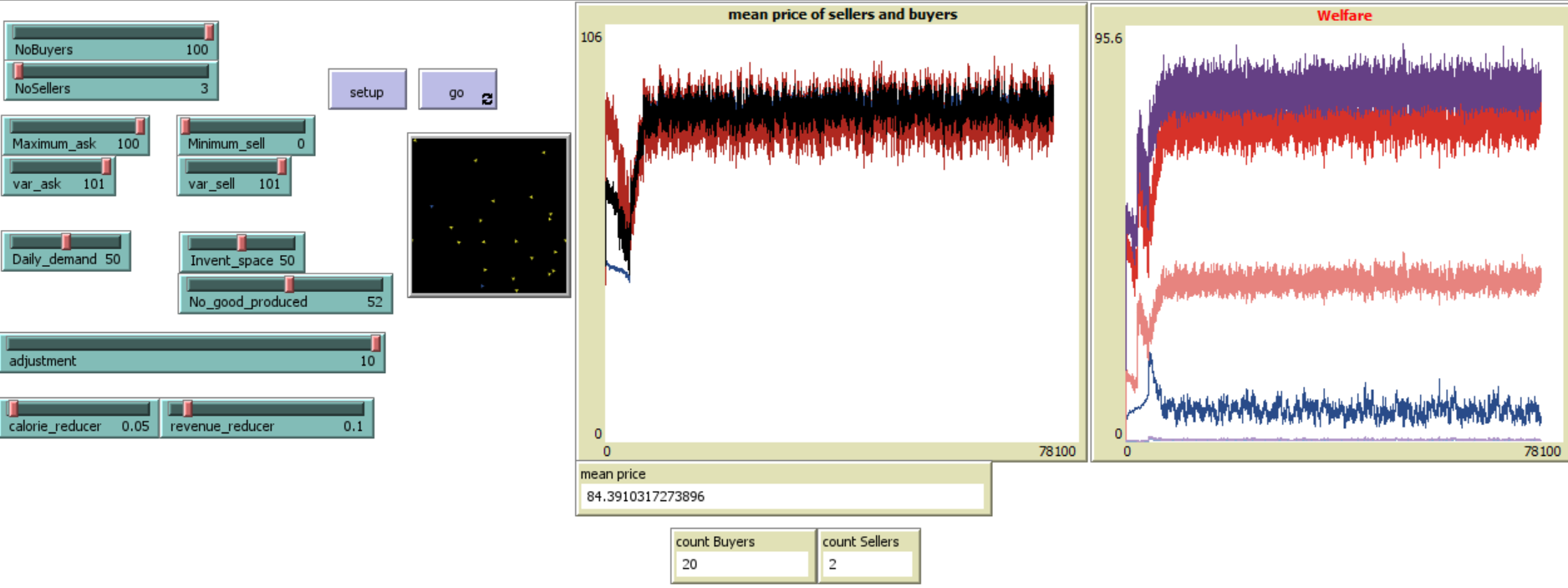Click the No_good_produced slider
Image resolution: width=1568 pixels, height=588 pixels.
coord(285,294)
